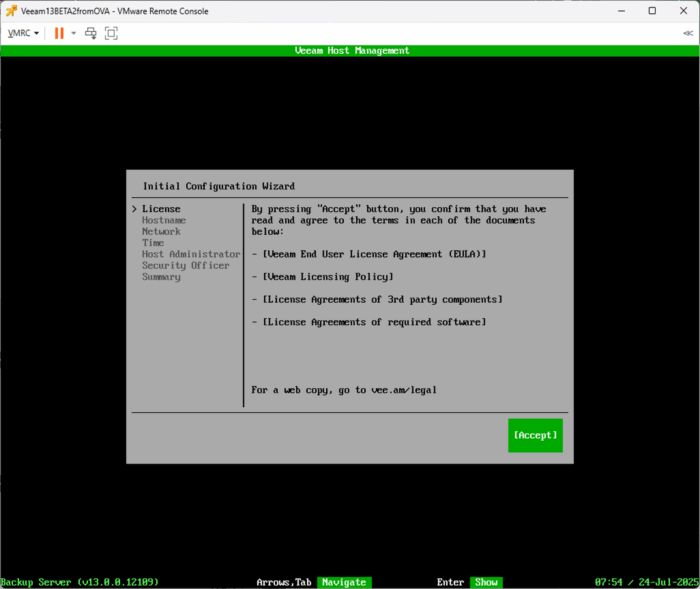Select the Time wizard step

pyautogui.click(x=153, y=242)
